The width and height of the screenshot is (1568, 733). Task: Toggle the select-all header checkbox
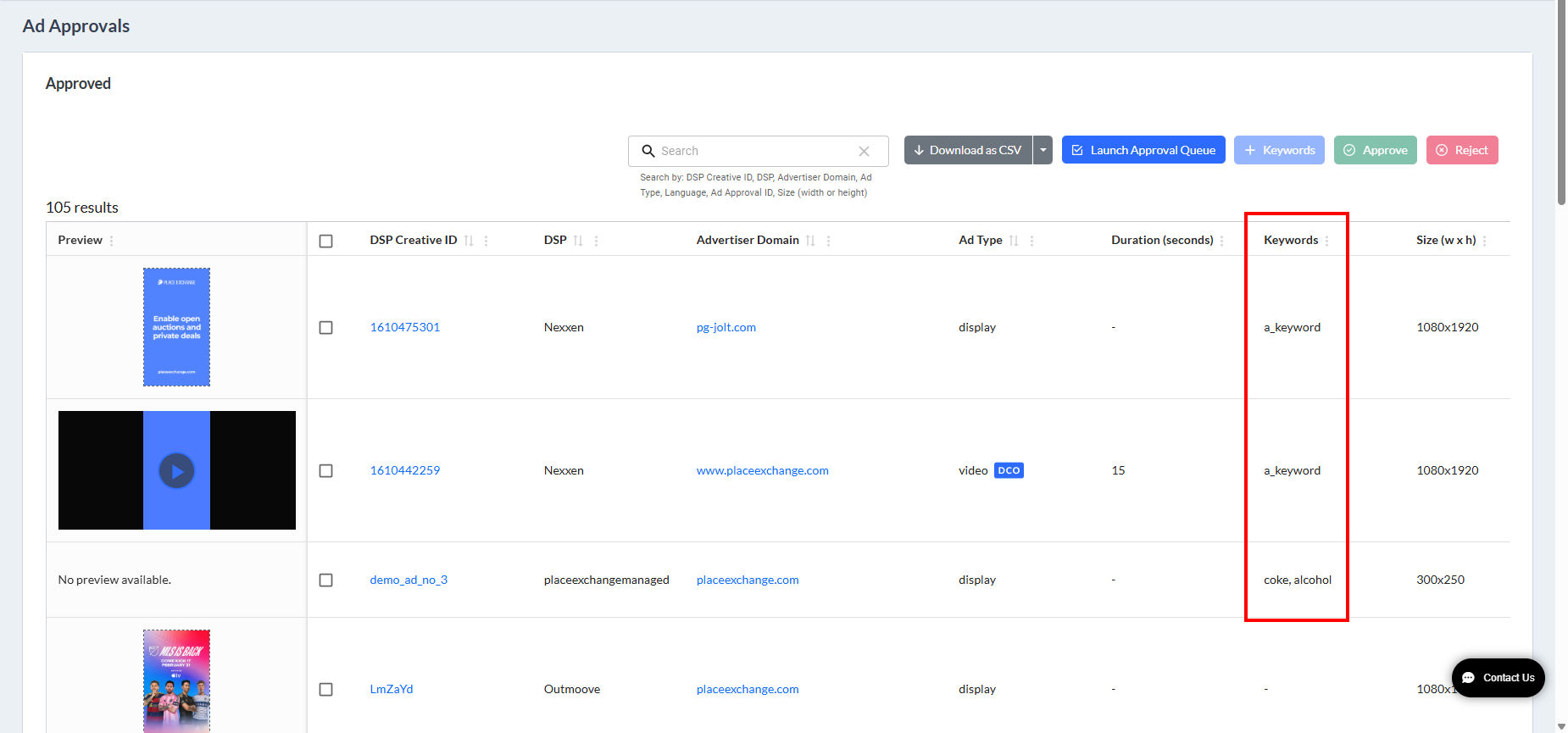[325, 241]
